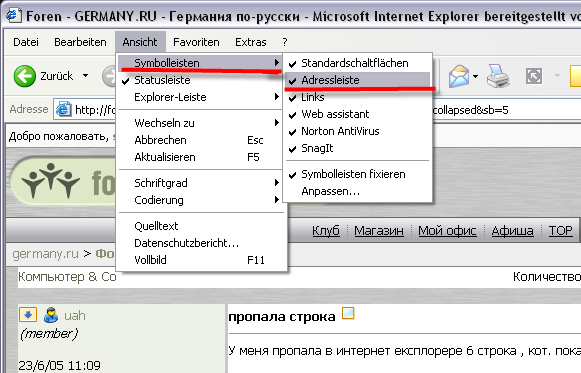
Task: Open the Favoriten menu
Action: [196, 42]
